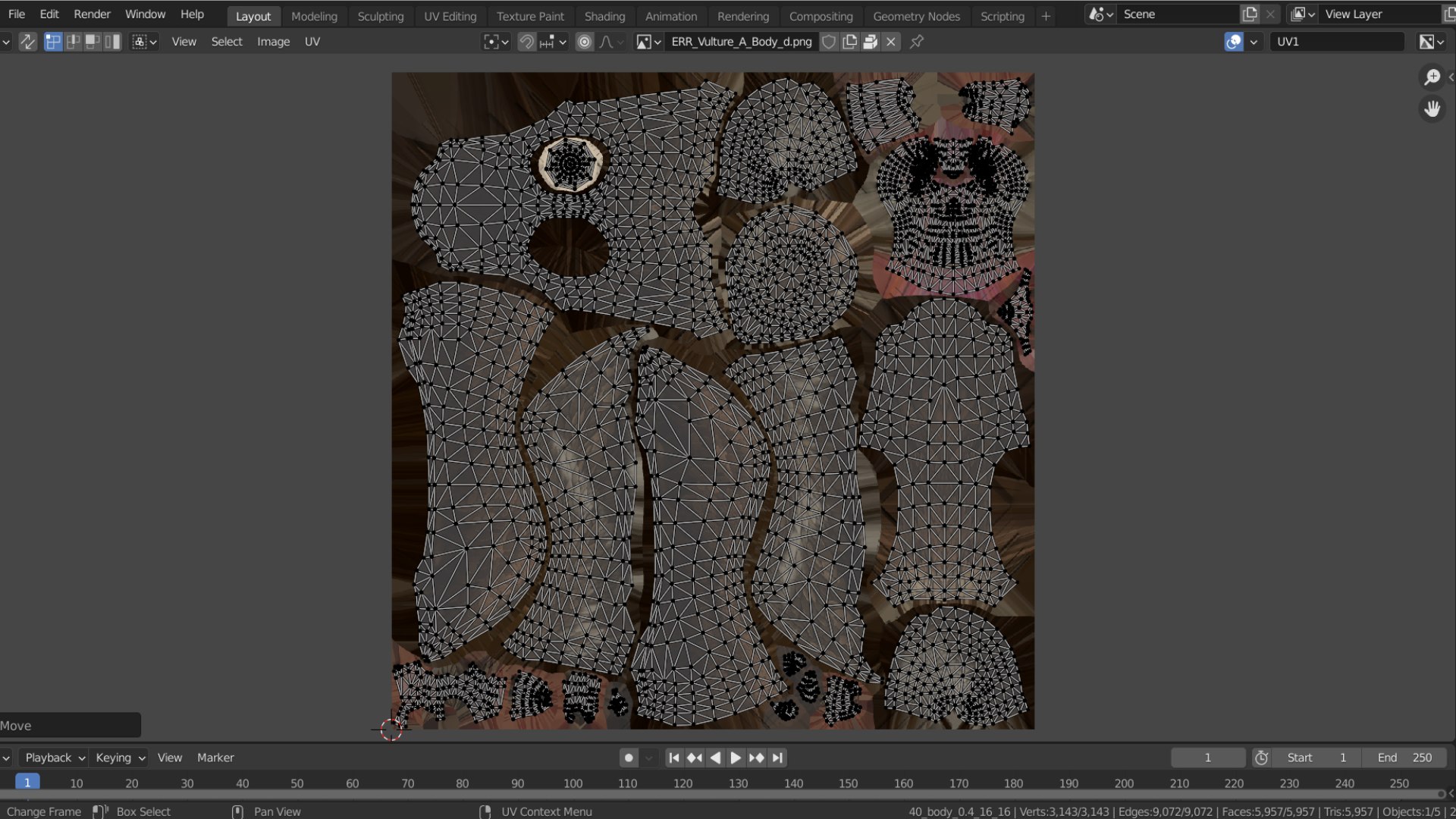
Task: Select vertex selection mode icon
Action: 53,42
